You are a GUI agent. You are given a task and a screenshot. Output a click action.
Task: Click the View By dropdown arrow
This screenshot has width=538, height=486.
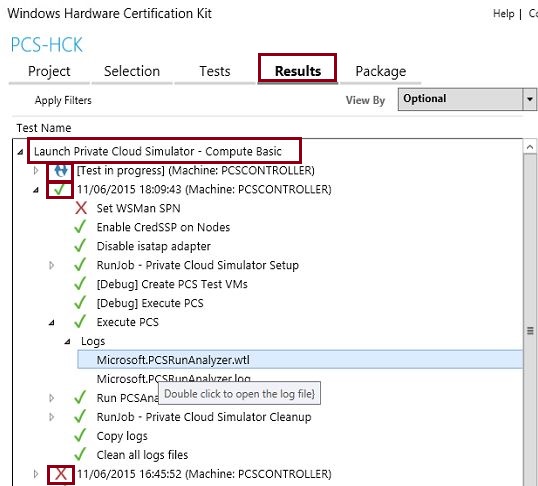[530, 99]
